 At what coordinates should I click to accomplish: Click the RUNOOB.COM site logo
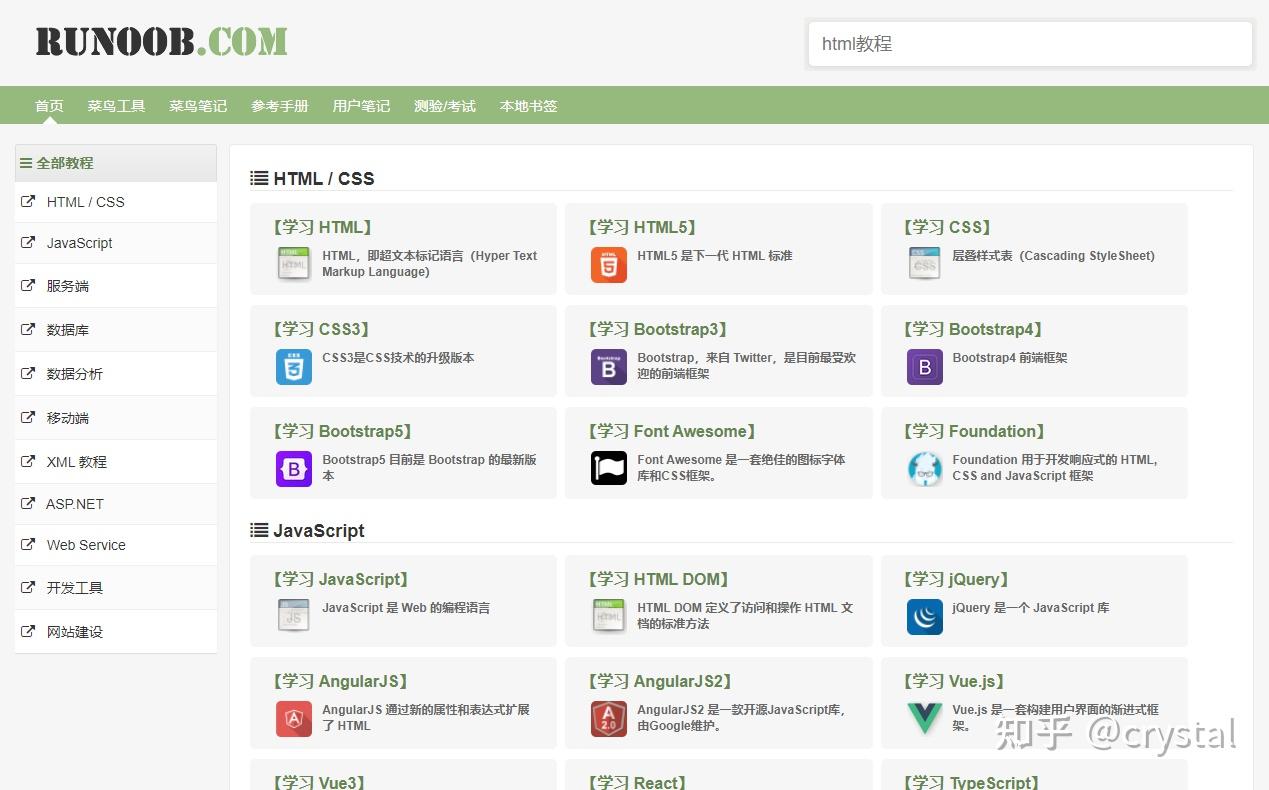point(162,41)
